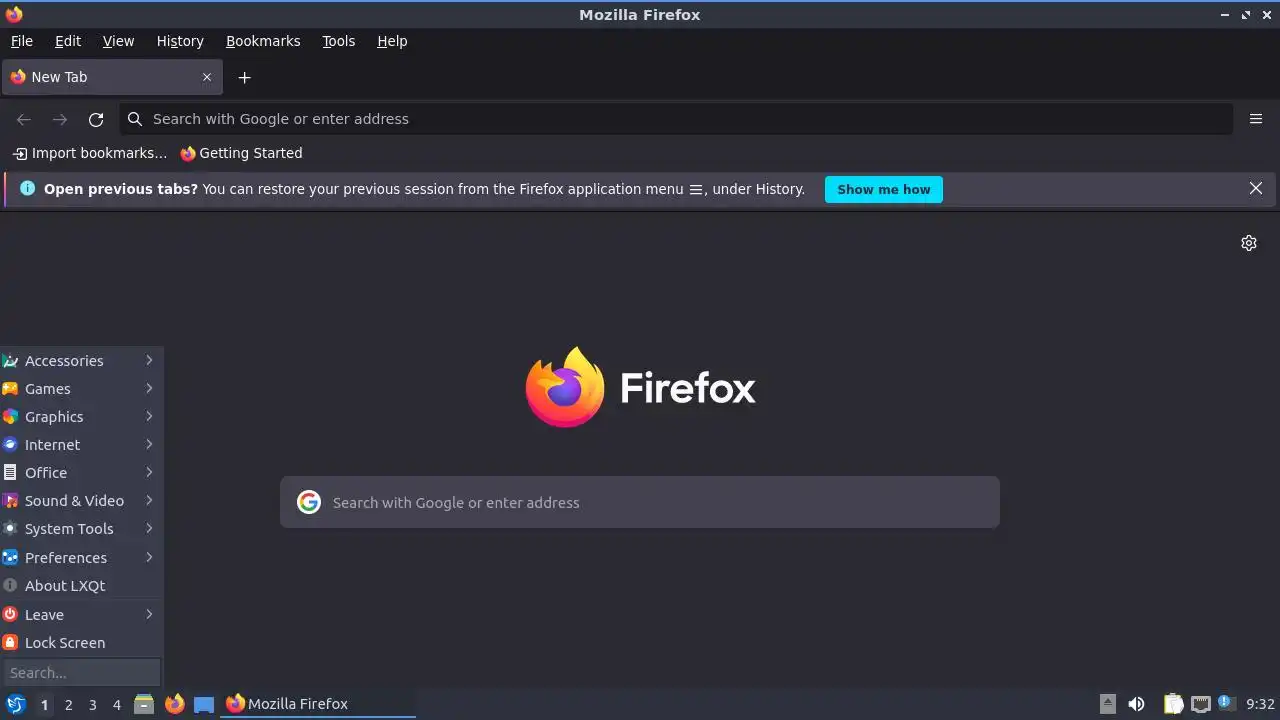Switch to virtual desktop 3
The image size is (1280, 720).
[x=92, y=704]
